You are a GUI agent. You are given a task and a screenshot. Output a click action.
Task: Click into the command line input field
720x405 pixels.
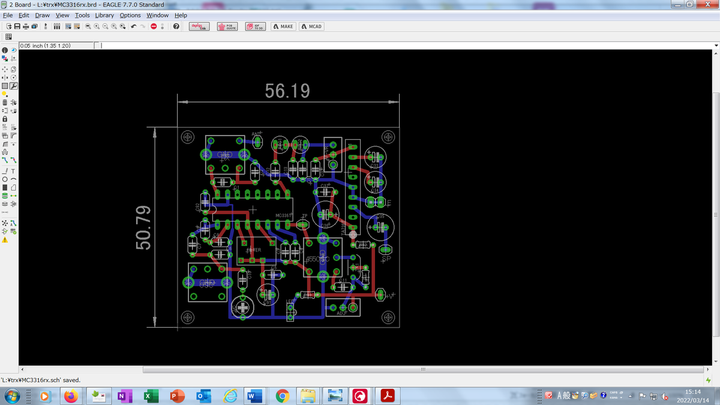(406, 45)
